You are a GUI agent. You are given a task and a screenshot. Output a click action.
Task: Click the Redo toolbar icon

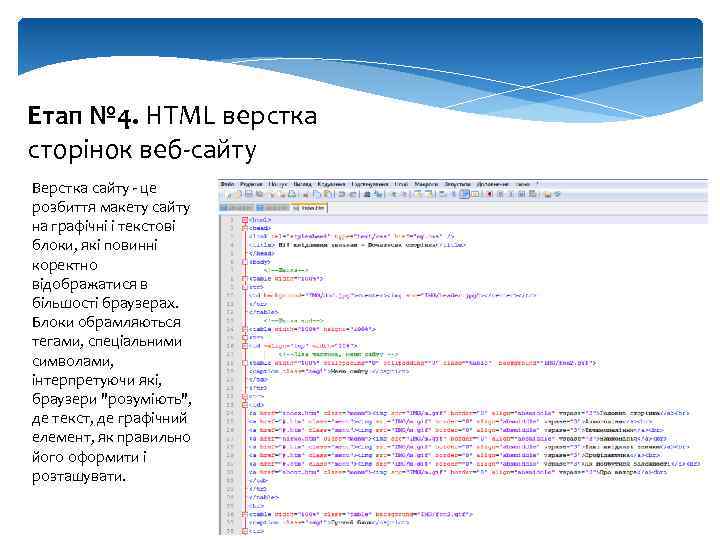click(353, 195)
